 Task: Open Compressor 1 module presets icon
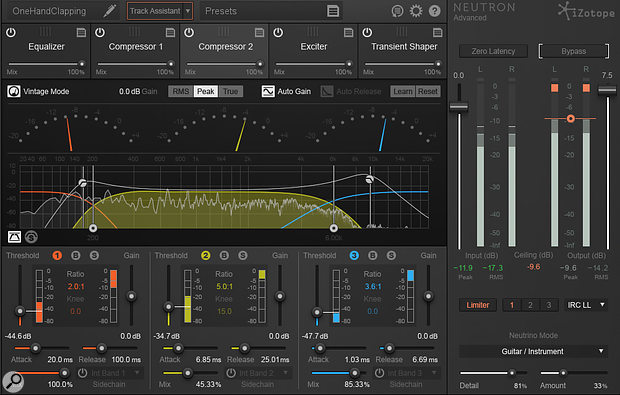(170, 32)
